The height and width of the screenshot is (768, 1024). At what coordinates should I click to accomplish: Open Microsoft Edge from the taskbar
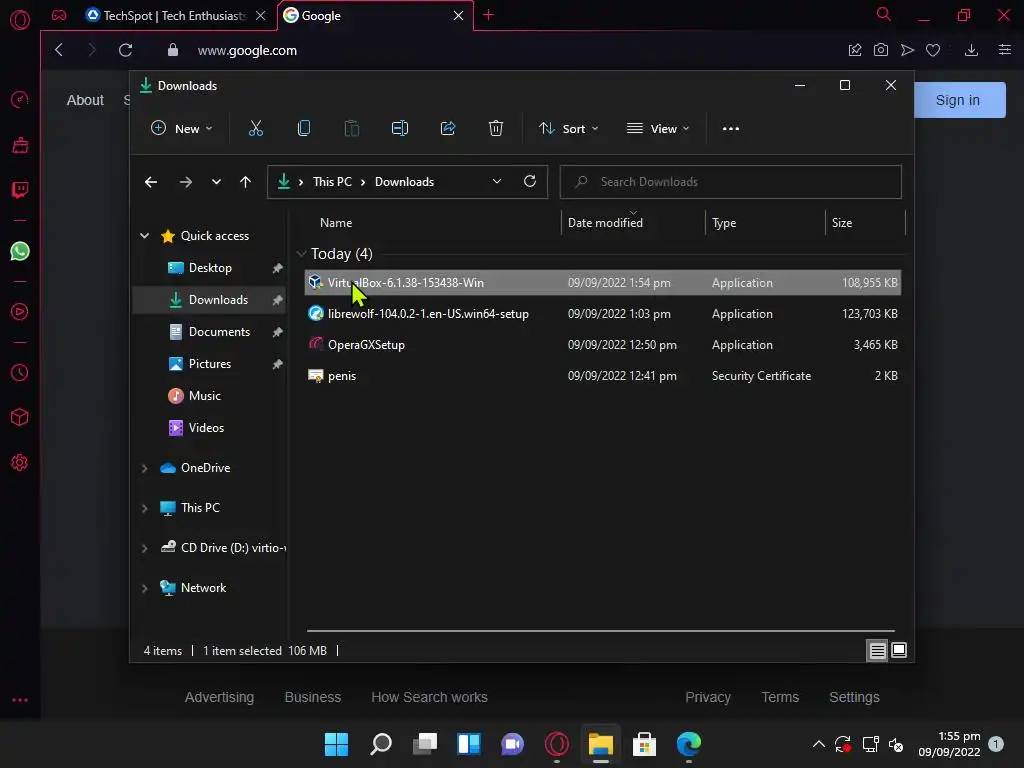pos(688,744)
